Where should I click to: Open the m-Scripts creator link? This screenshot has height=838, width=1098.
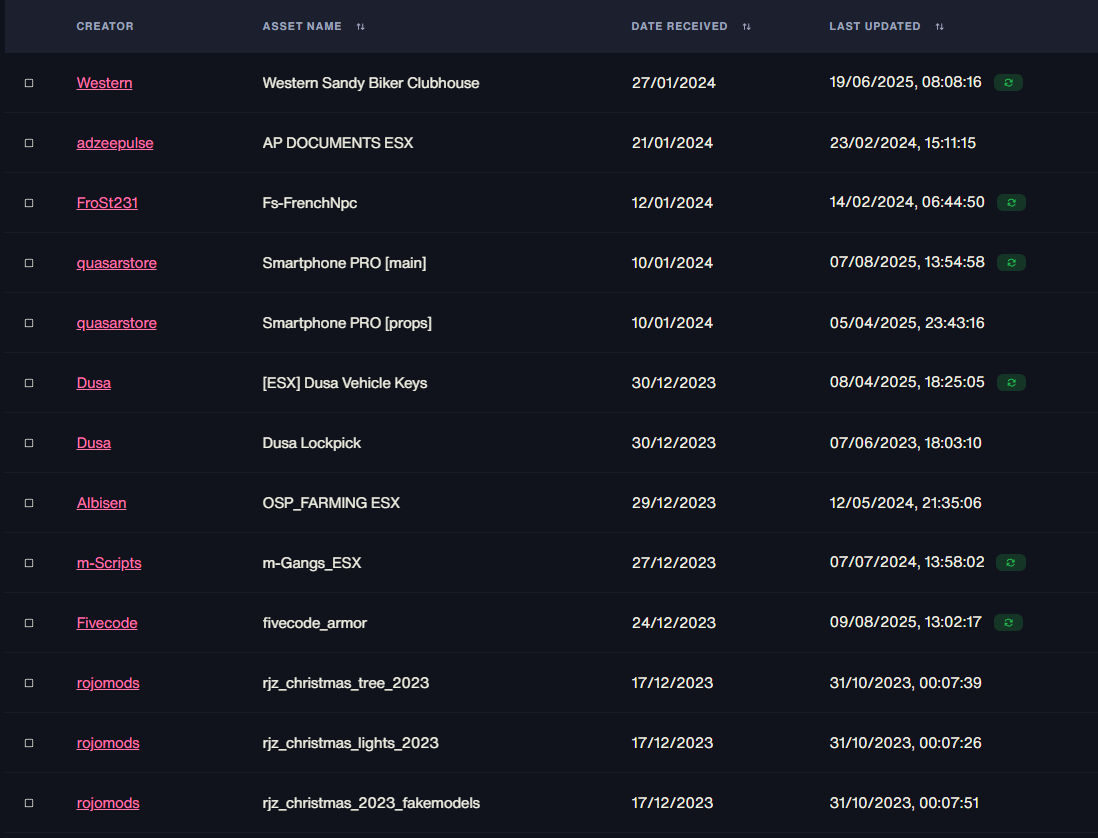point(109,563)
